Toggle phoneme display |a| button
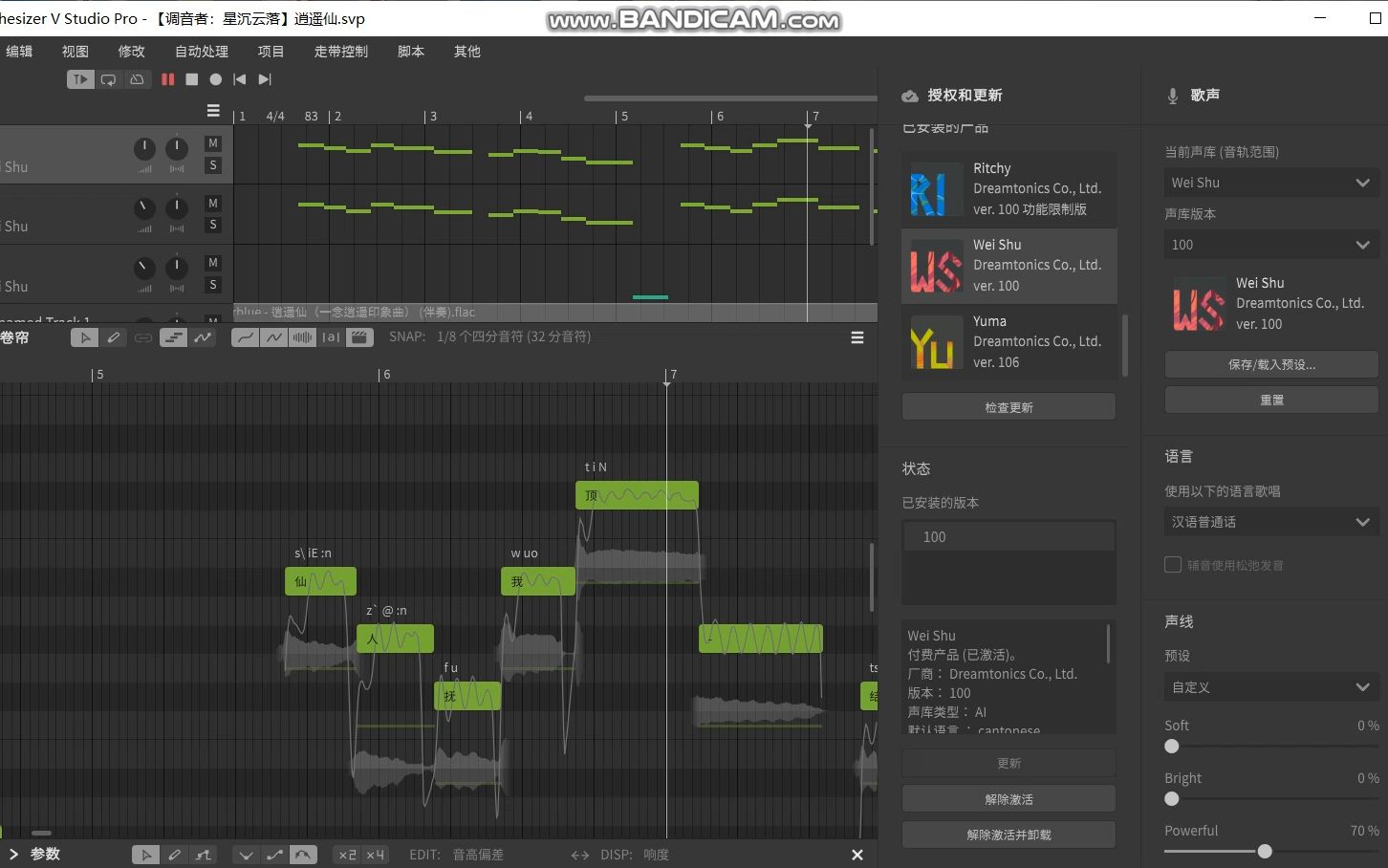This screenshot has width=1388, height=868. (x=331, y=337)
